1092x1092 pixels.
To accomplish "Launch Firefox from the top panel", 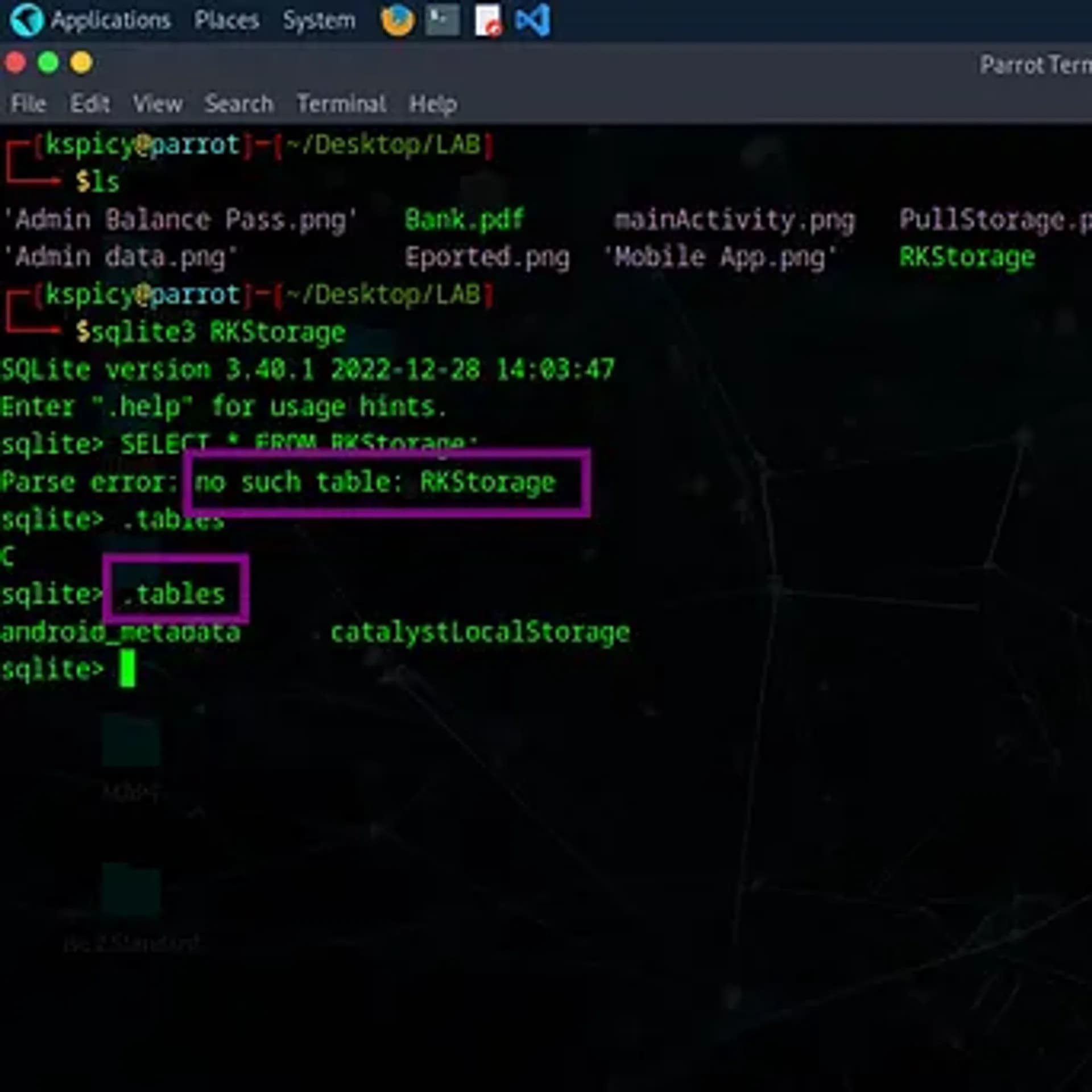I will [398, 20].
